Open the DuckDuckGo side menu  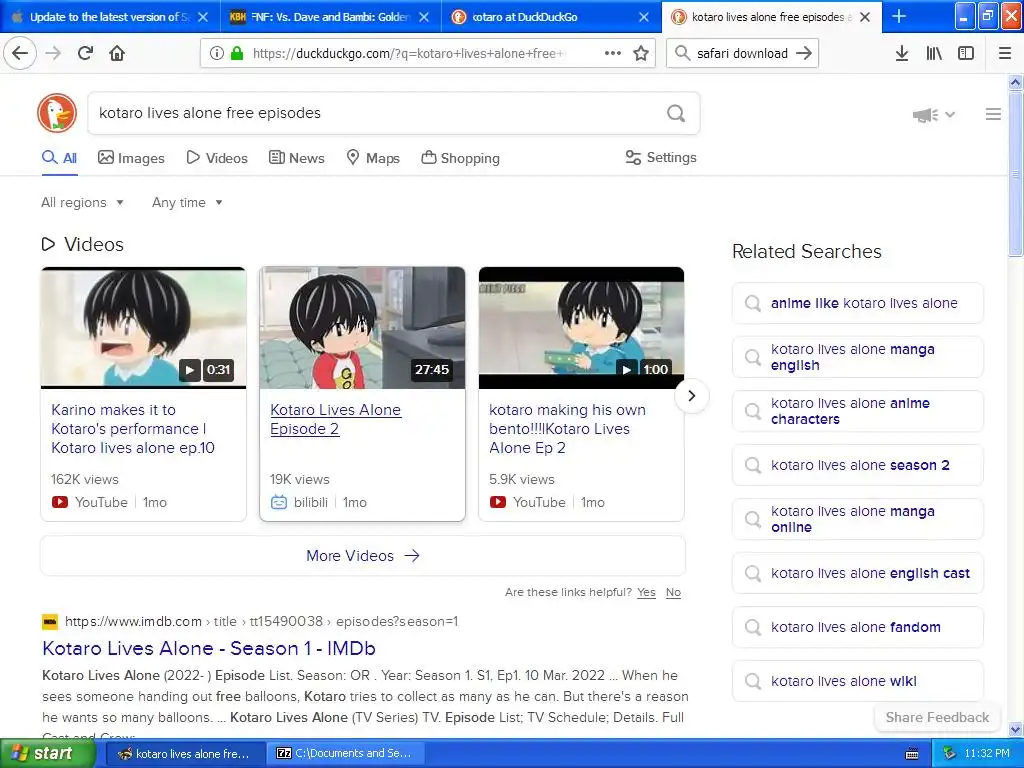(993, 114)
